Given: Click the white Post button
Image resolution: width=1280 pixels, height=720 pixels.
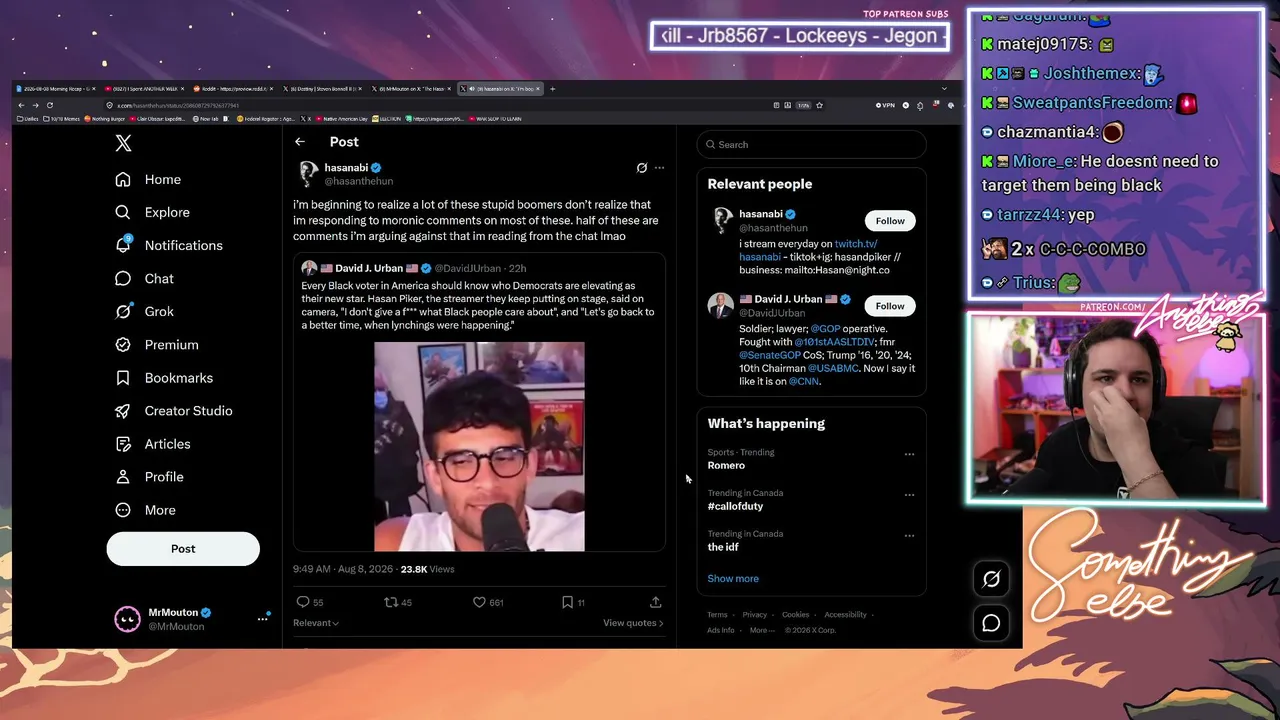Looking at the screenshot, I should [x=183, y=549].
